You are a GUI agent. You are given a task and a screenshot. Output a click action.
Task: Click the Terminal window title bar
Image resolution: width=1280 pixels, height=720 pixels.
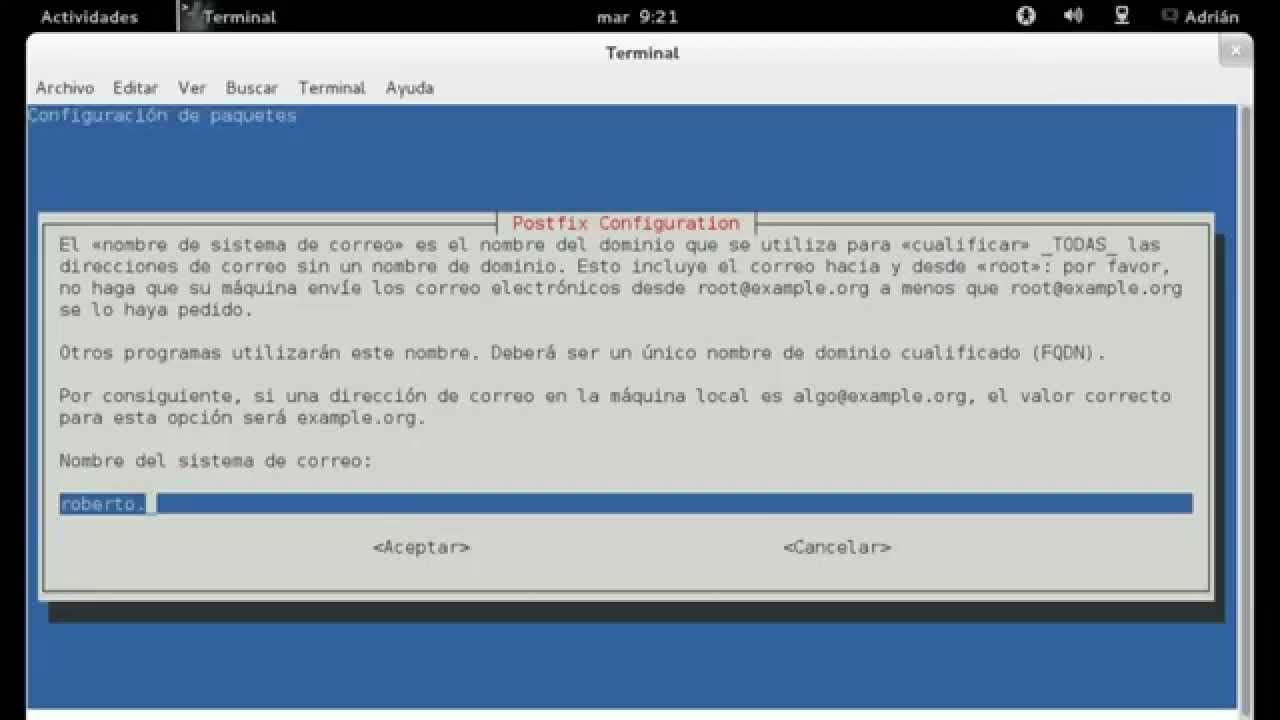pyautogui.click(x=642, y=53)
